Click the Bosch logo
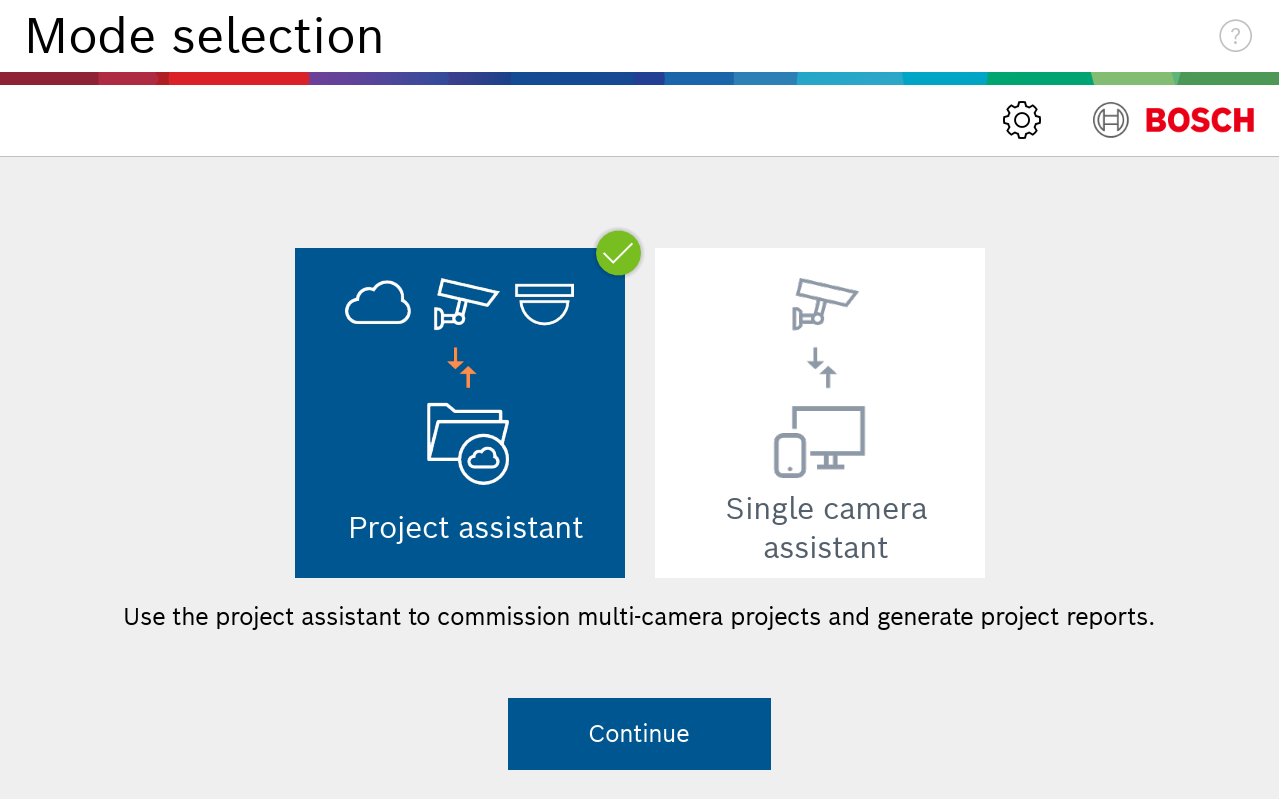Image resolution: width=1280 pixels, height=800 pixels. pyautogui.click(x=1173, y=121)
